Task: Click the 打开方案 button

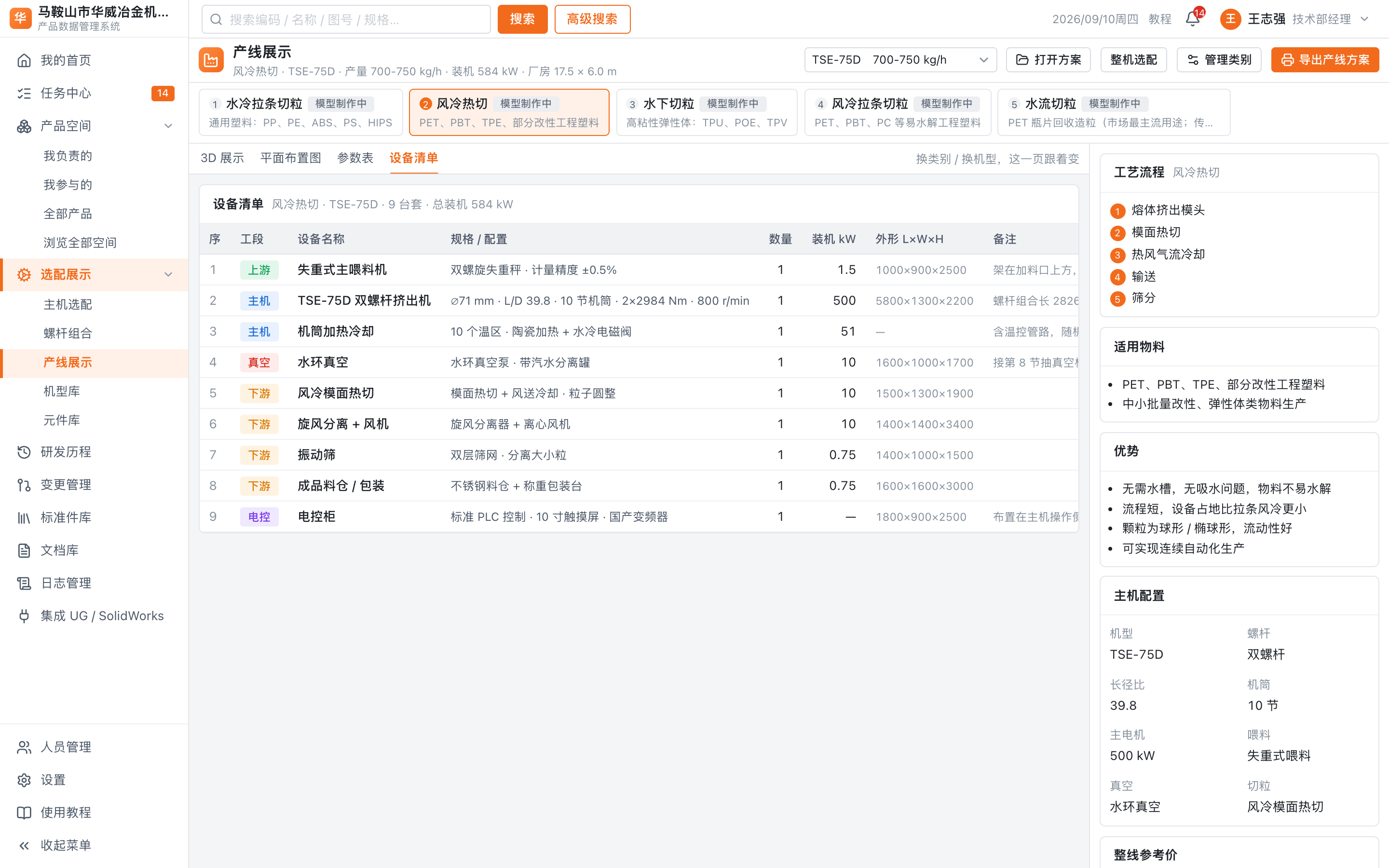Action: 1048,60
